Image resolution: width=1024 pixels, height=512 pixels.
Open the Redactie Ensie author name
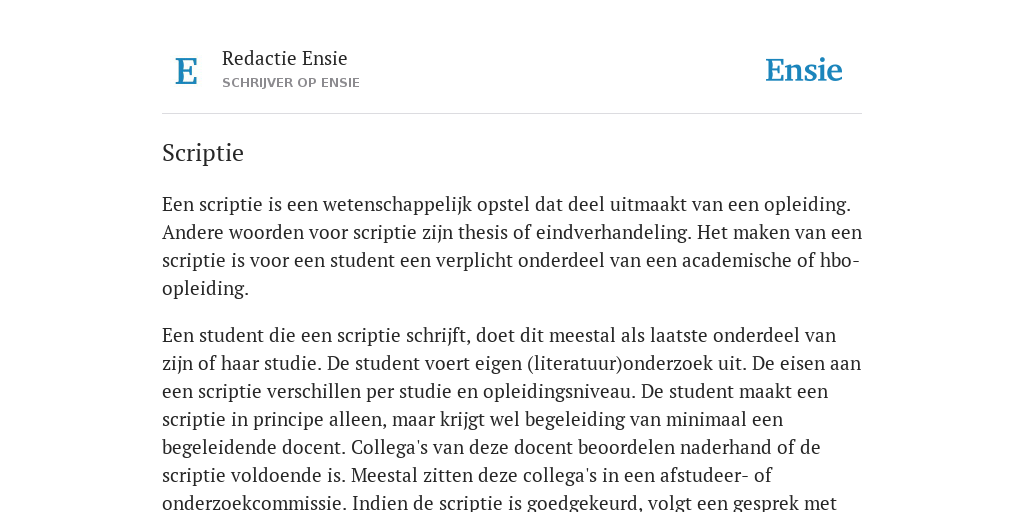tap(285, 58)
